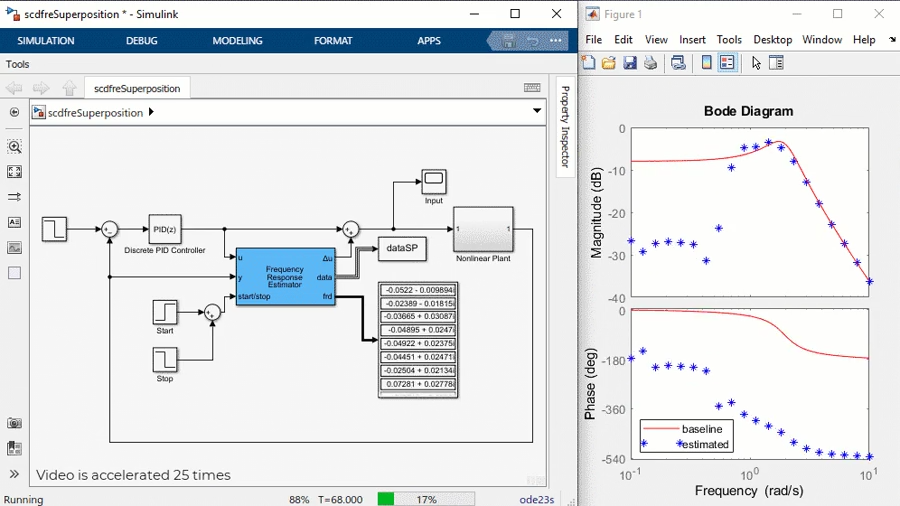Screen dimensions: 900x506
Task: Switch to the FORMAT ribbon tab
Action: (x=333, y=41)
